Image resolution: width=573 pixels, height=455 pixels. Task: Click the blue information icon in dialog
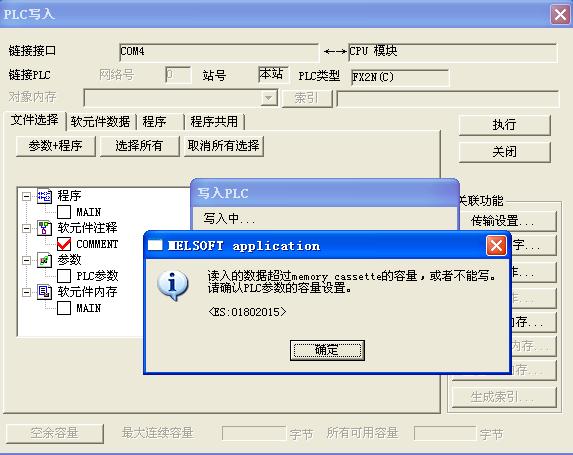coord(173,286)
